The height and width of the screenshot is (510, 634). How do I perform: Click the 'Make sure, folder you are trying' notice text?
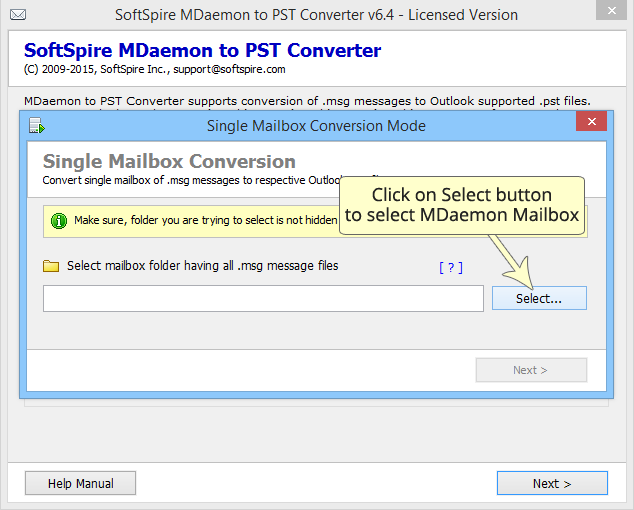click(205, 220)
